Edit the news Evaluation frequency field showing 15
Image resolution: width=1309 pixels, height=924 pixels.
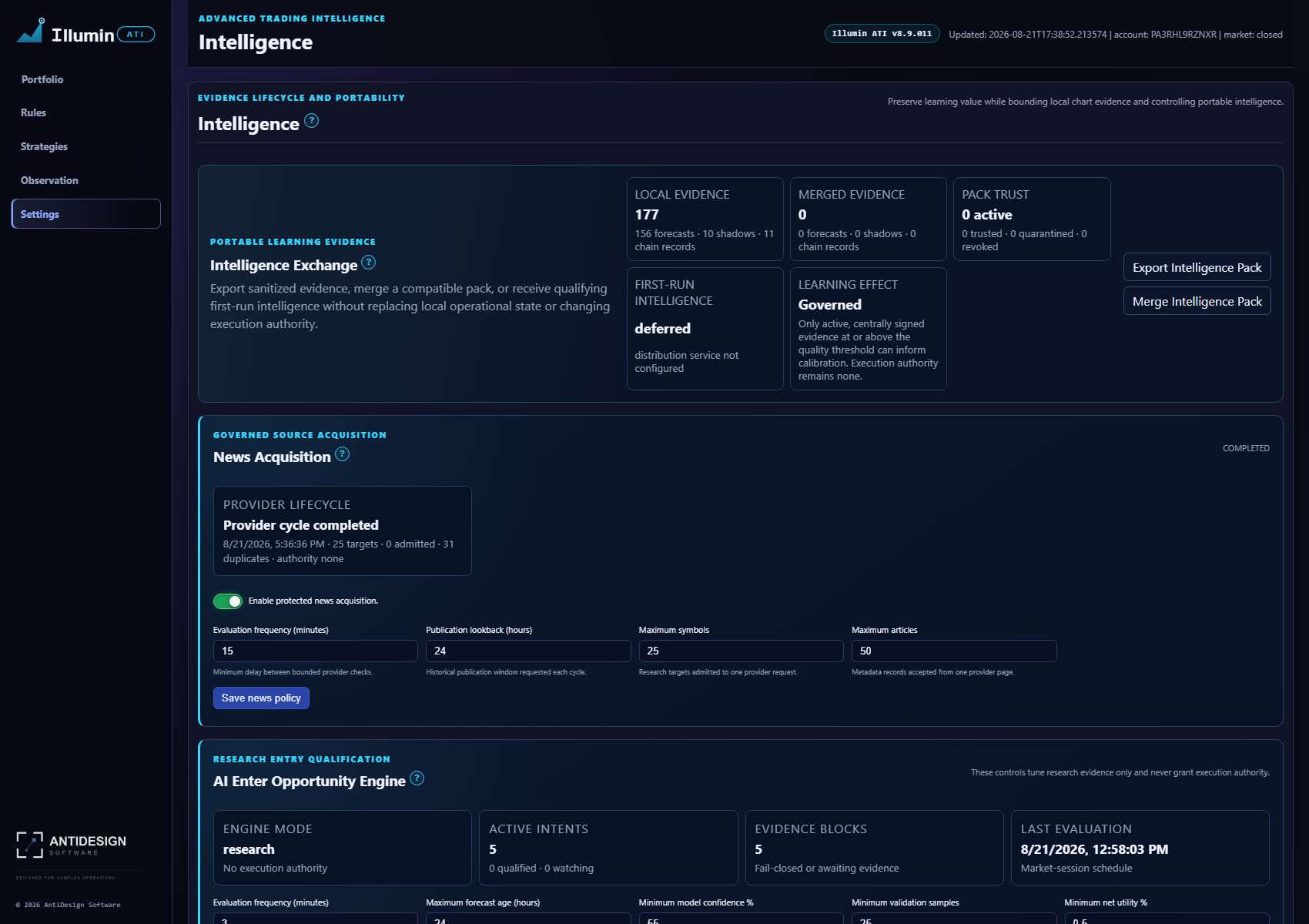click(x=316, y=651)
